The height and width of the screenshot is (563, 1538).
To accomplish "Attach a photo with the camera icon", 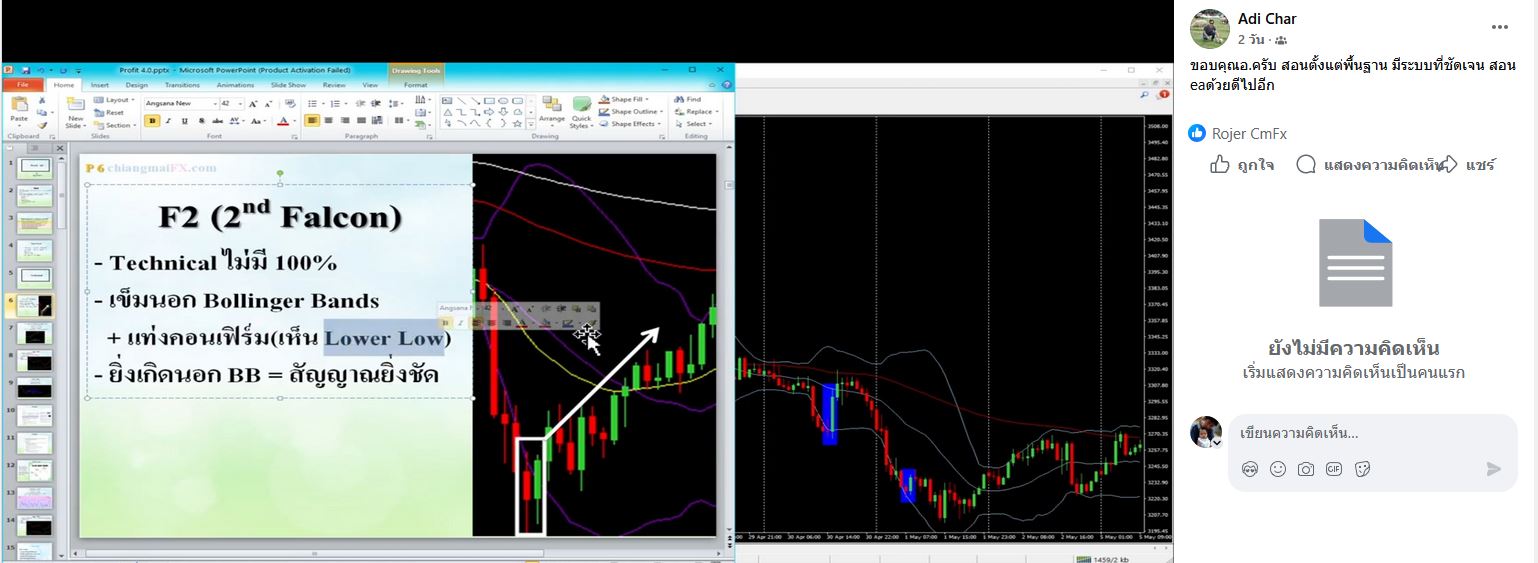I will 1305,469.
